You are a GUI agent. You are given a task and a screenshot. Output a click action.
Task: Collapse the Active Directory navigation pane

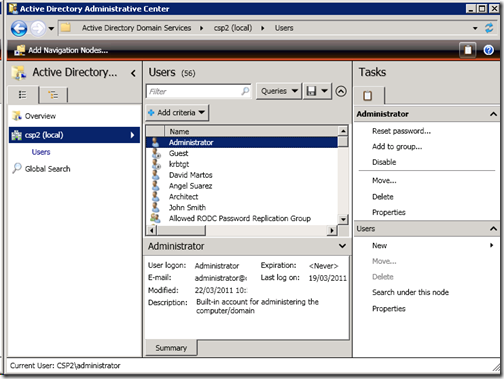click(x=133, y=73)
